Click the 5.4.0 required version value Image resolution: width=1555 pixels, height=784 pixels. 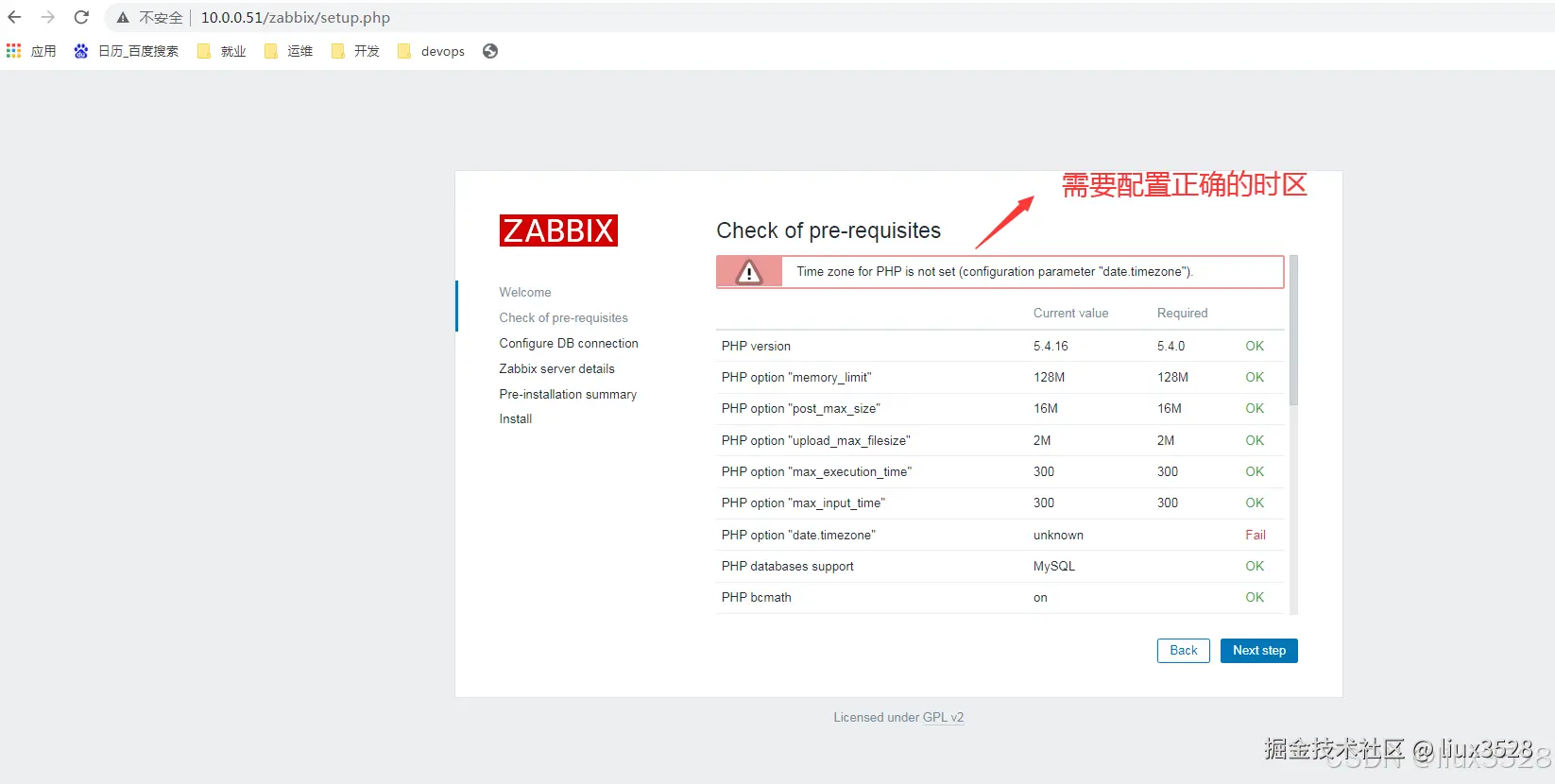(x=1171, y=346)
